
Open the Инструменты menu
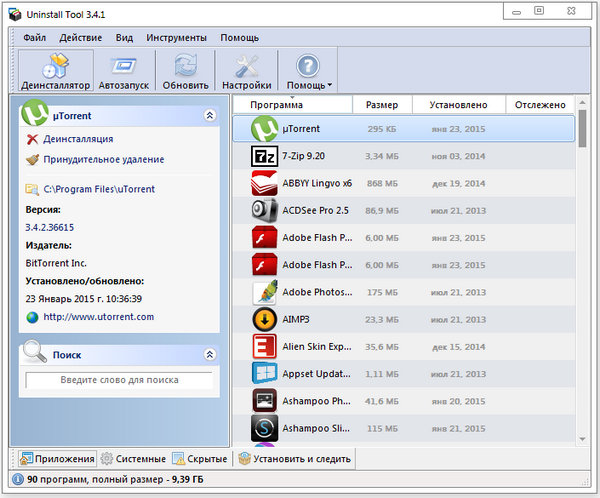click(176, 37)
